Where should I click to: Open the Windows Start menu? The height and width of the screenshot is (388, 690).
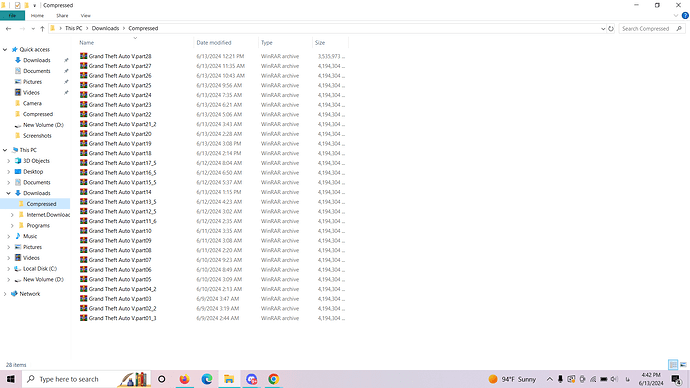(11, 379)
